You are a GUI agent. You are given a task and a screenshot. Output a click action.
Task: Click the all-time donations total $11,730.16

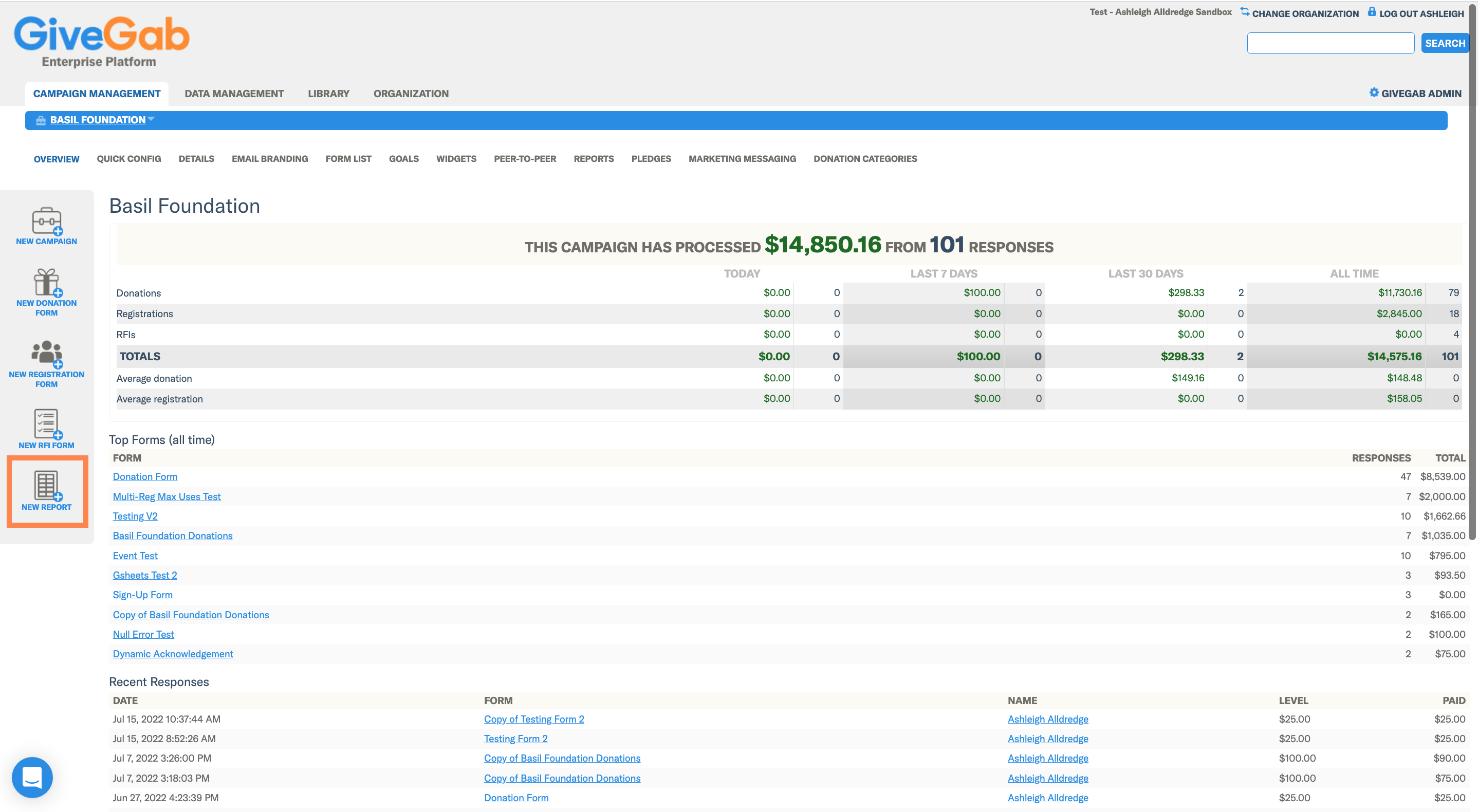point(1400,292)
